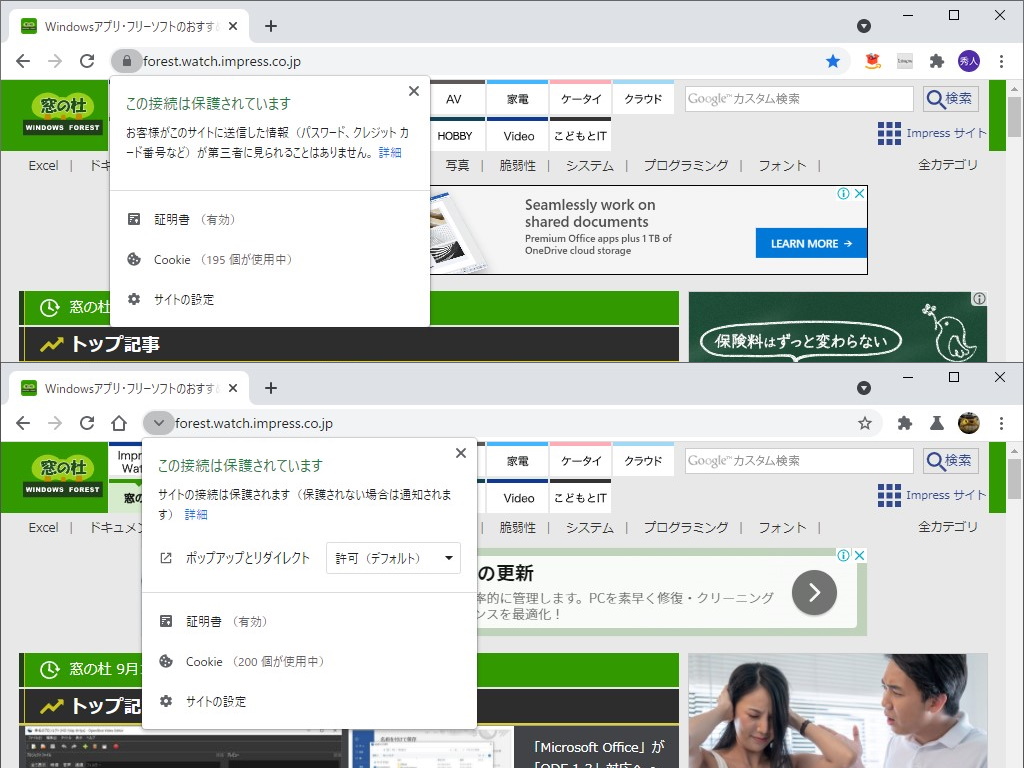Click the LEARN MORE ad button
The height and width of the screenshot is (768, 1024).
tap(810, 243)
